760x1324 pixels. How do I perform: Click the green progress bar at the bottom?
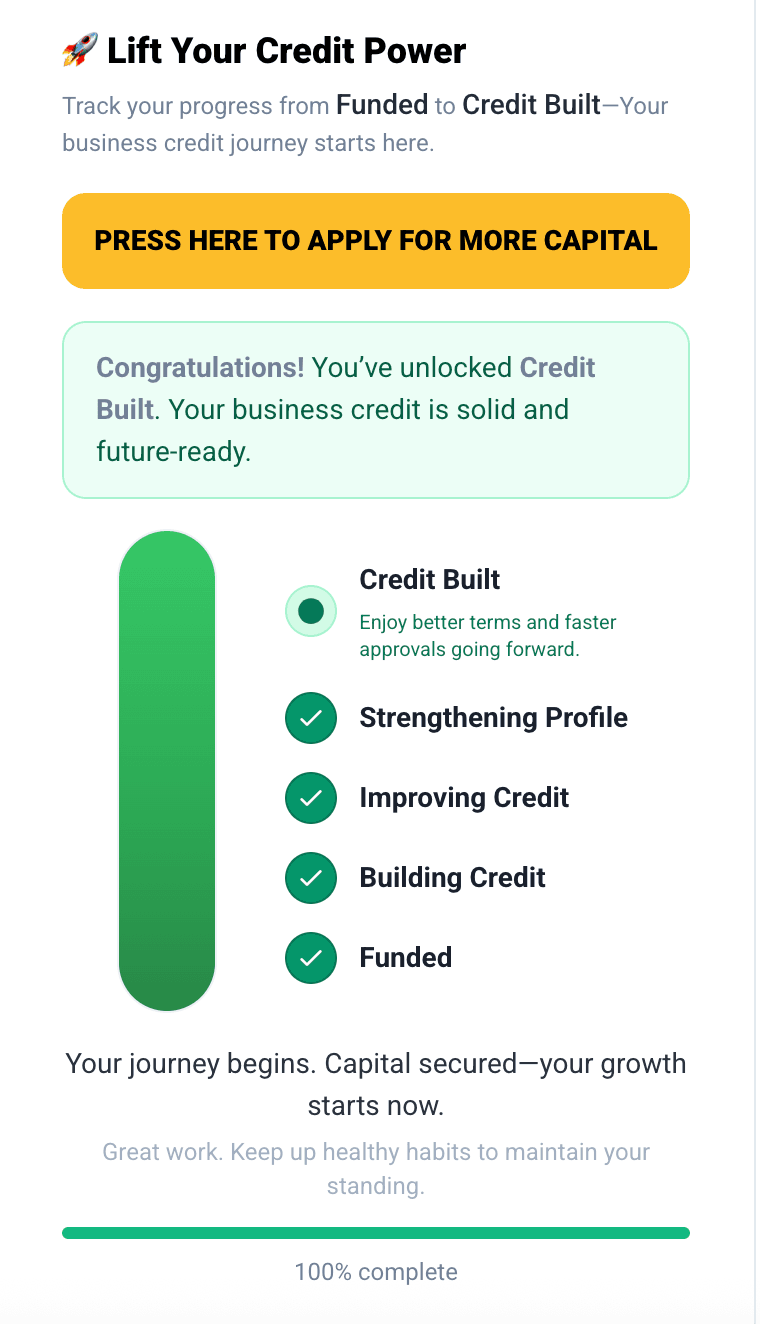click(376, 1232)
